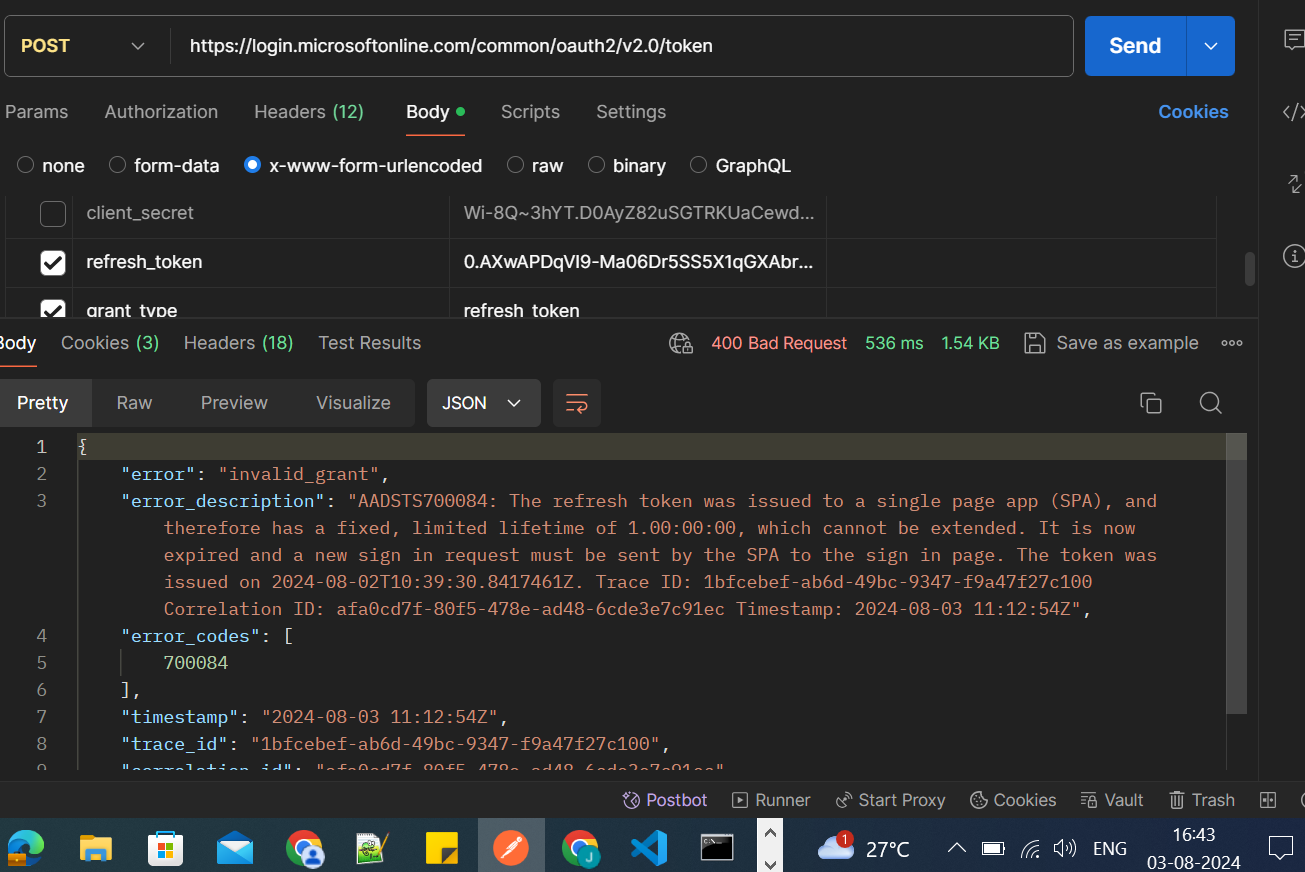Select the binary body radio option
This screenshot has width=1305, height=872.
coord(596,165)
